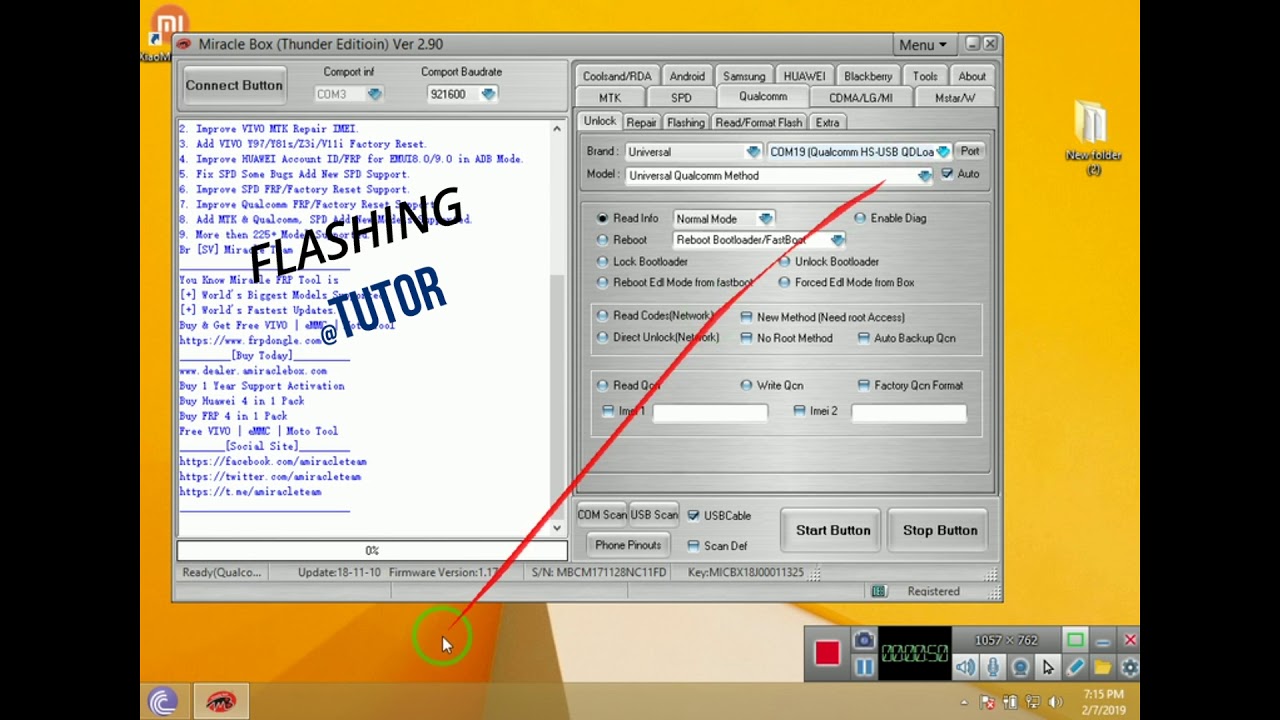
Task: Select the Unlock Bootloader radio button
Action: click(784, 261)
